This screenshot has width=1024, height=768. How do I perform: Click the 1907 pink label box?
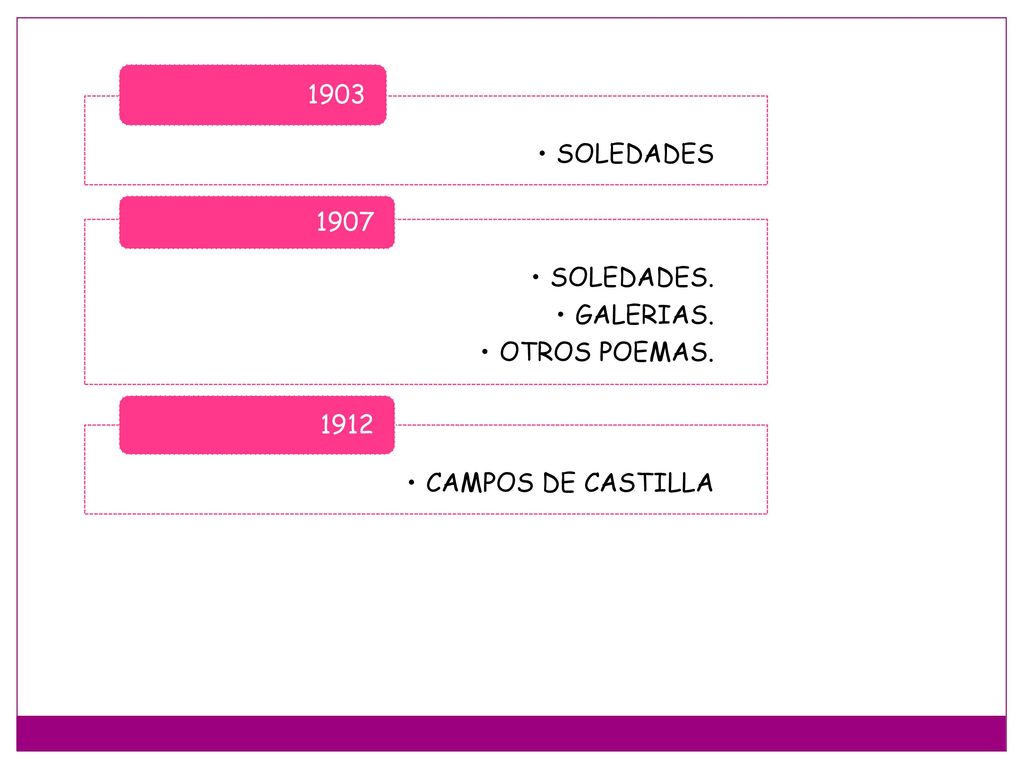coord(257,222)
